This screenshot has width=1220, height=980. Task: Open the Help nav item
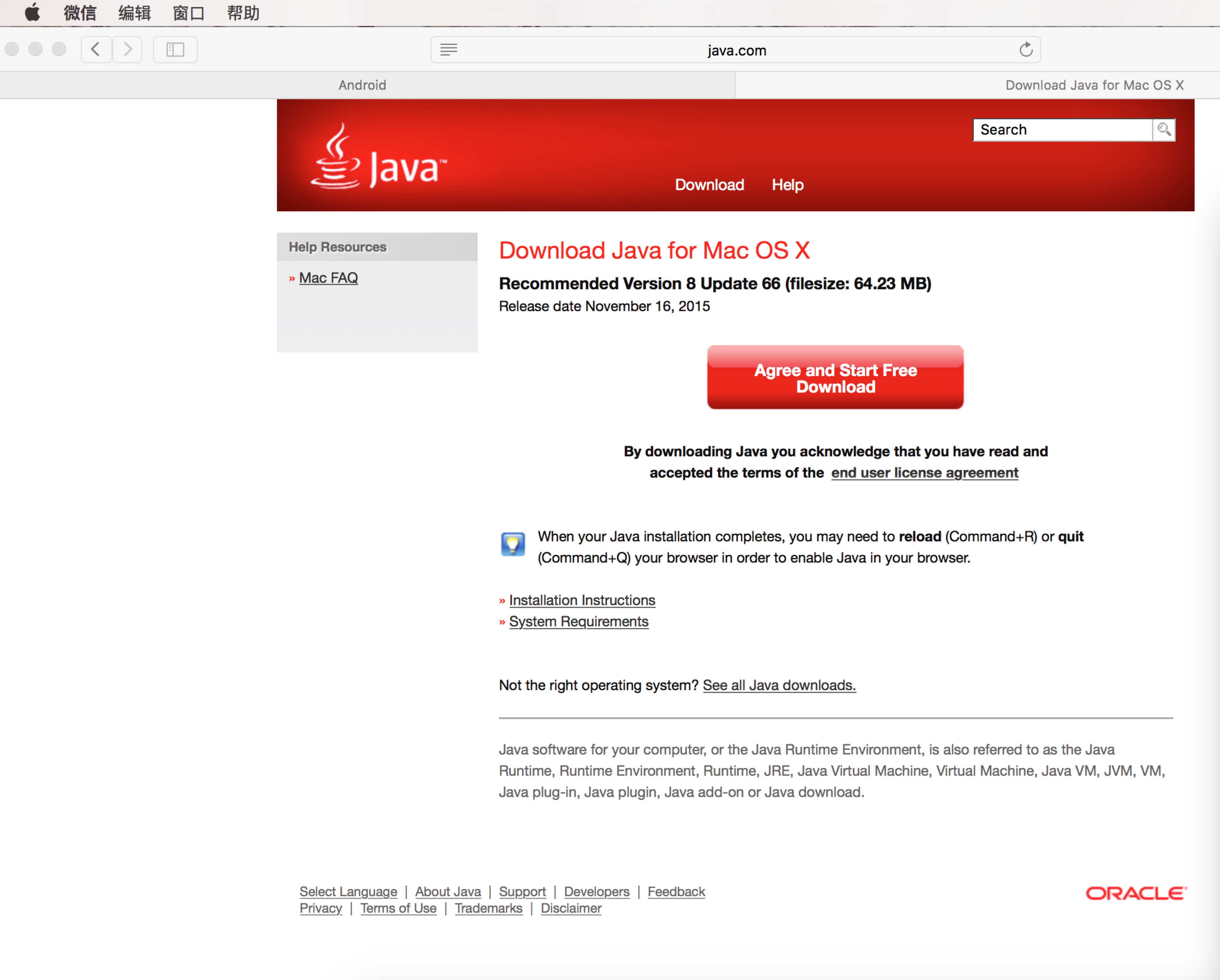(788, 184)
